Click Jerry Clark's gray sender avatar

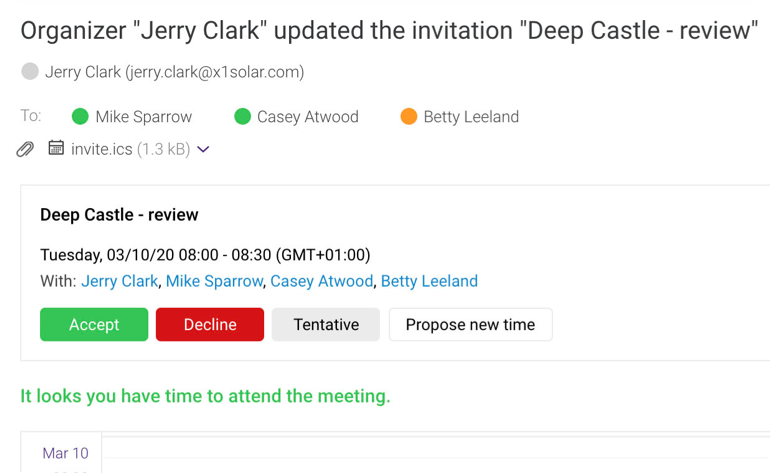(x=30, y=71)
